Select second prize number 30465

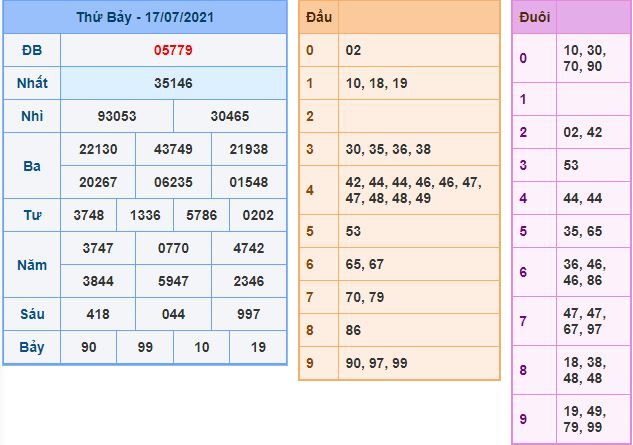(x=230, y=116)
